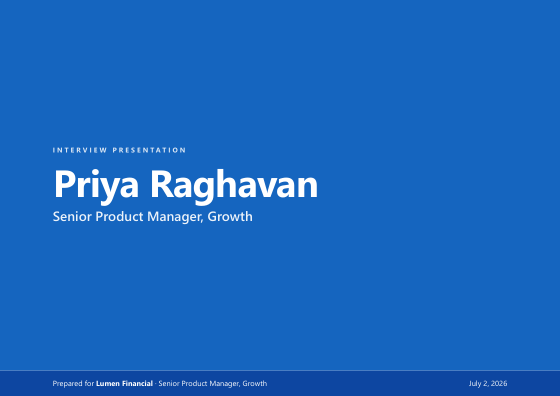This screenshot has height=396, width=560.
Task: Select the 'INTERVIEW PRESENTATION' overline text
Action: tap(119, 150)
